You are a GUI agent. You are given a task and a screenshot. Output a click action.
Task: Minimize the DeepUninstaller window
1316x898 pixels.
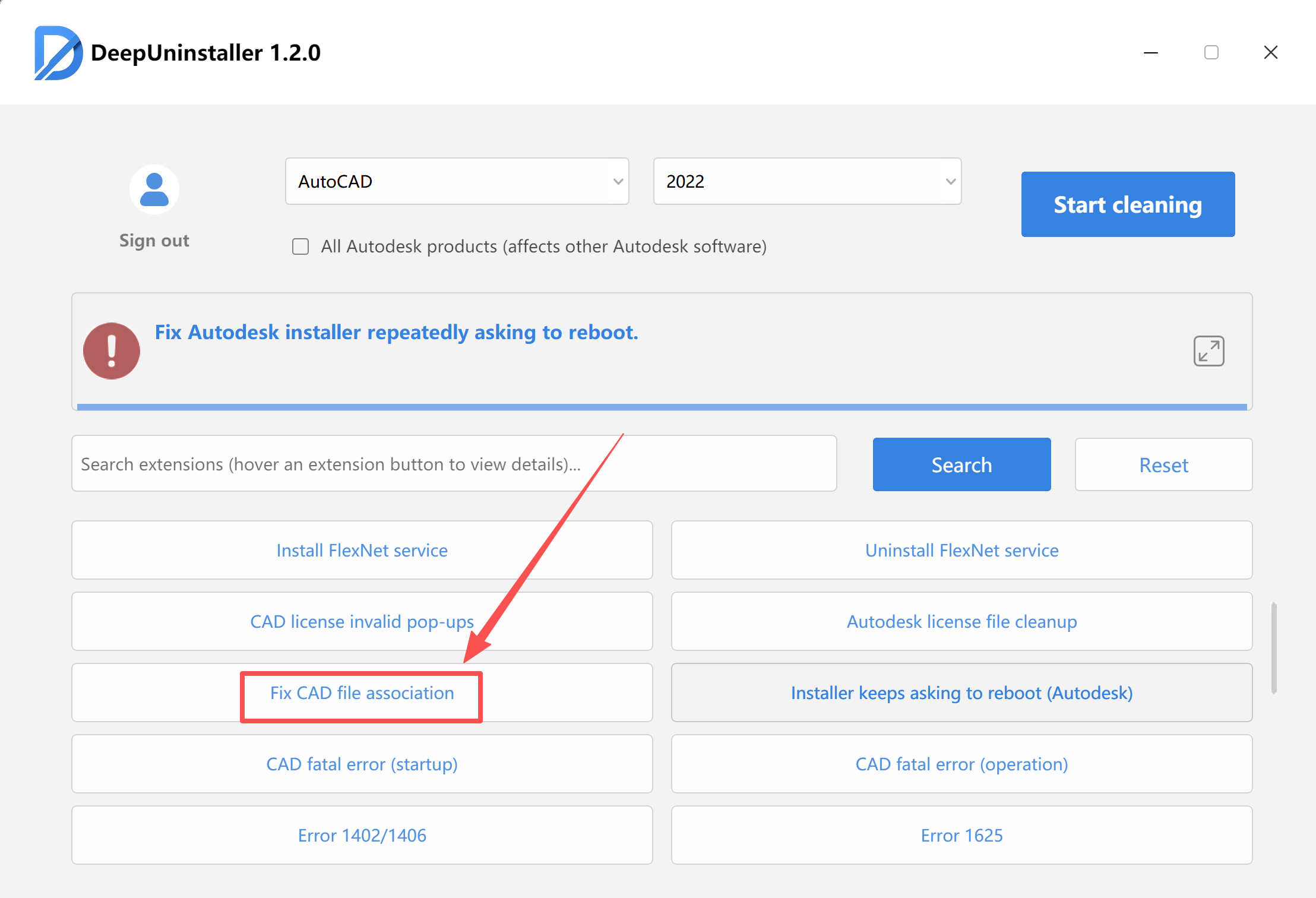coord(1151,53)
